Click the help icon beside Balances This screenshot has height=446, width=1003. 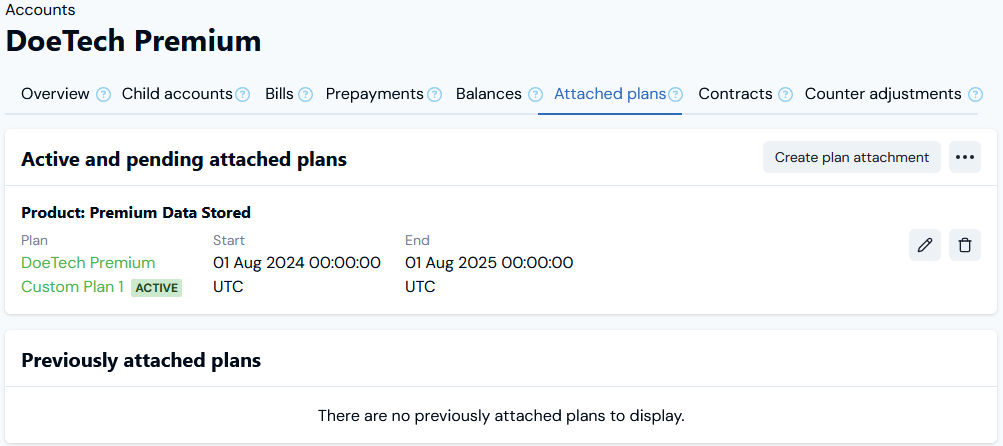click(x=535, y=95)
